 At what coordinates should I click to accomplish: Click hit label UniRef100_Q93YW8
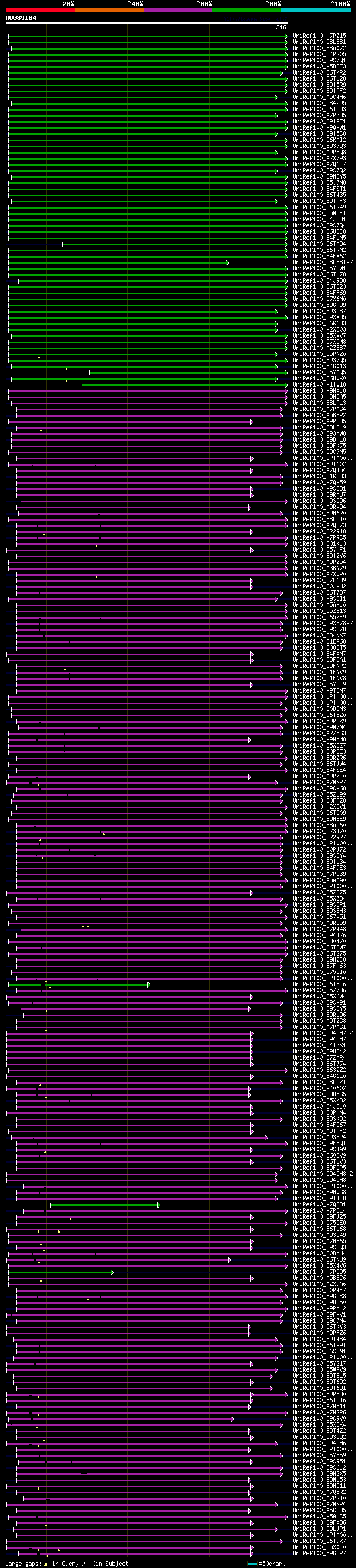(319, 433)
